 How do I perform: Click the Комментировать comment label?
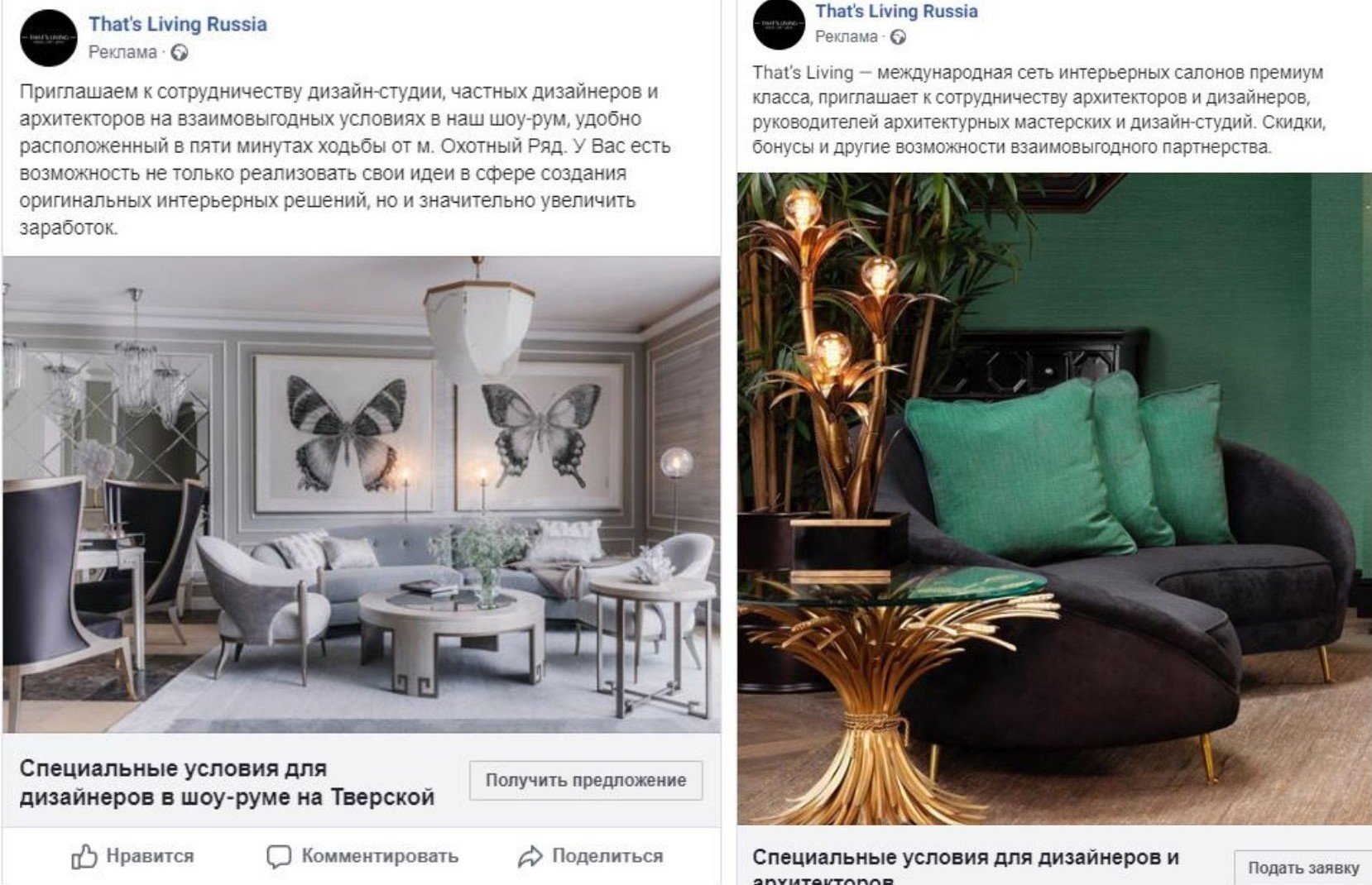(380, 856)
